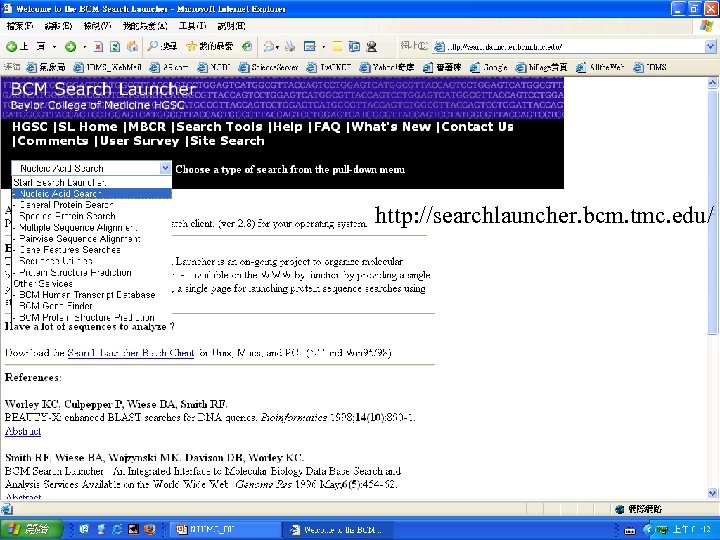Click the first quick launch desktop icon
This screenshot has height=540, width=720.
(x=84, y=529)
